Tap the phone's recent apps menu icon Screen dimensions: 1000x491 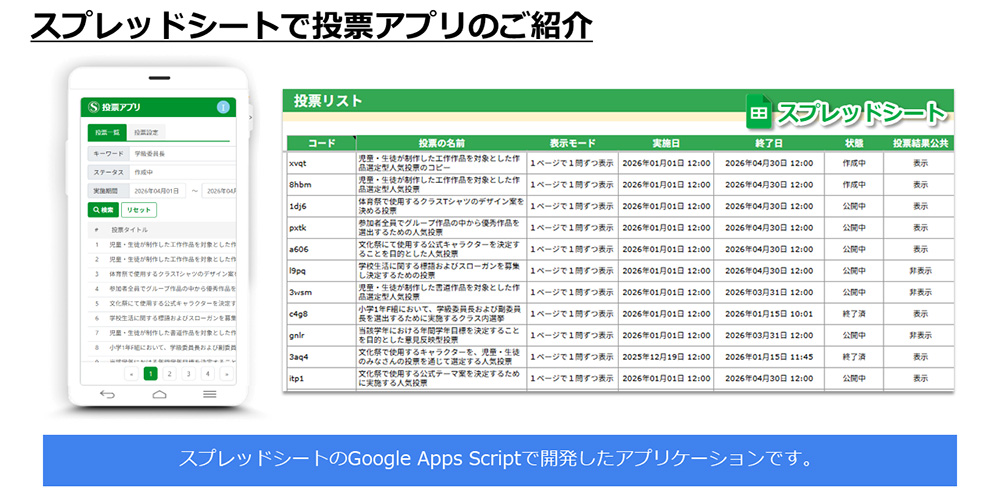tap(210, 395)
